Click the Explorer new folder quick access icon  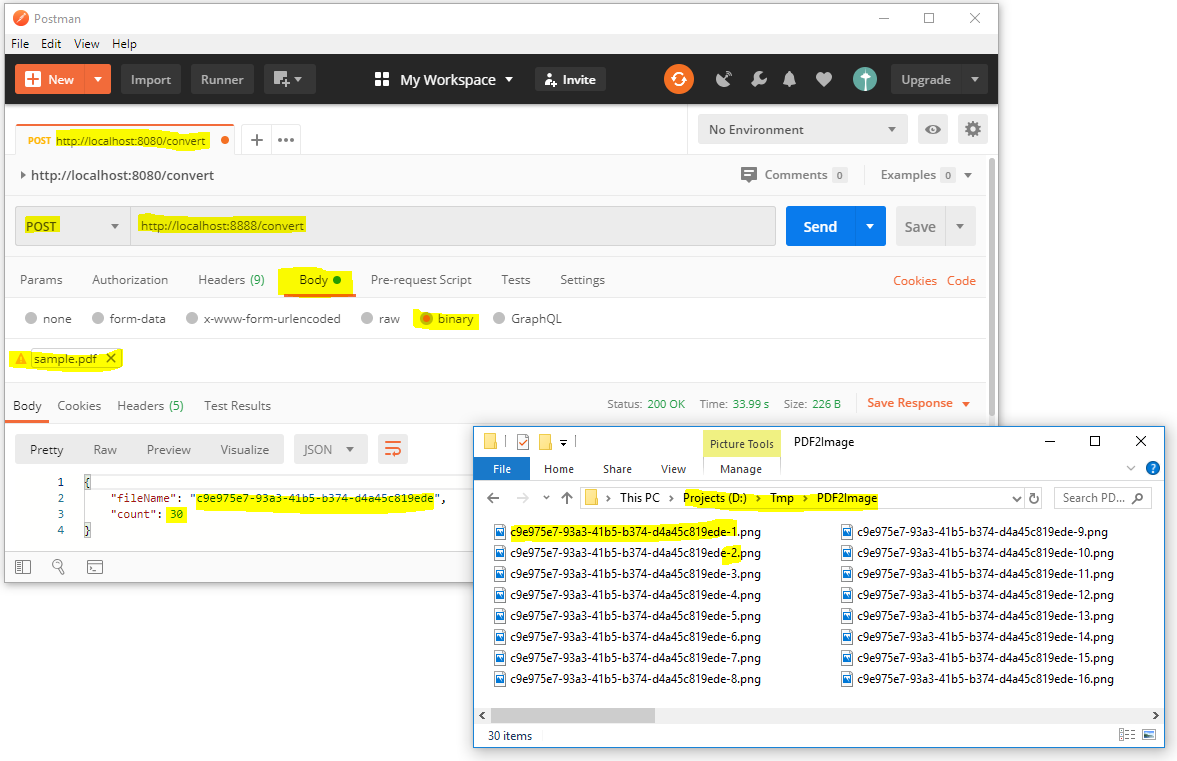coord(546,441)
